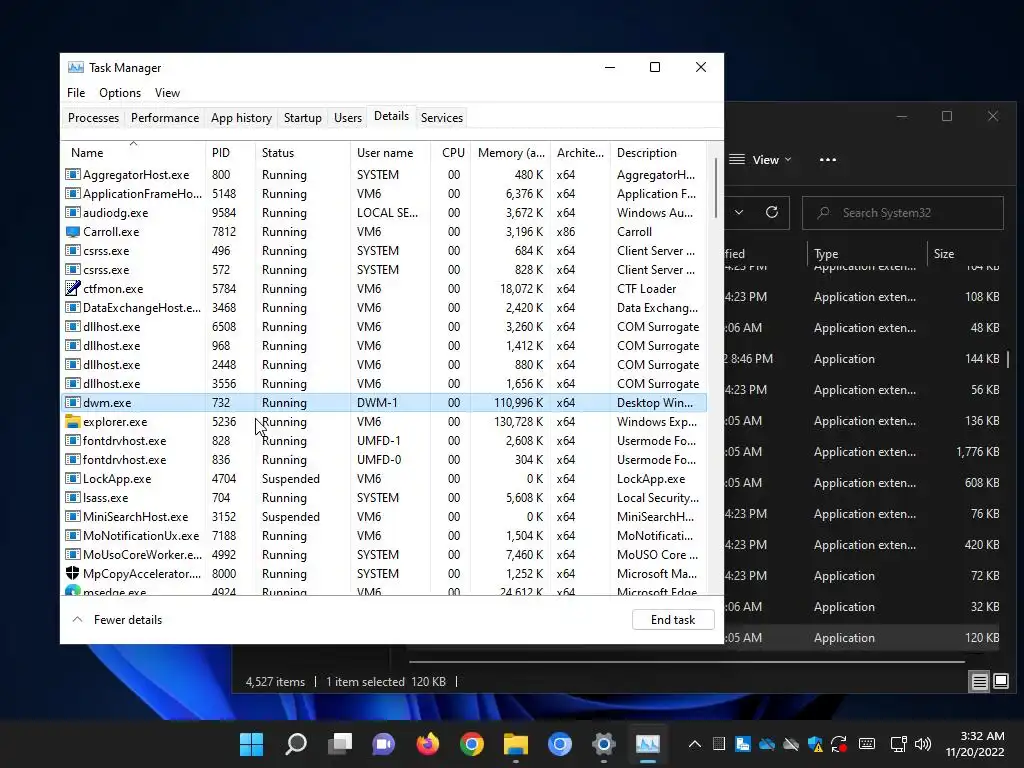The image size is (1024, 768).
Task: Open the Chat app on the taskbar
Action: point(383,744)
